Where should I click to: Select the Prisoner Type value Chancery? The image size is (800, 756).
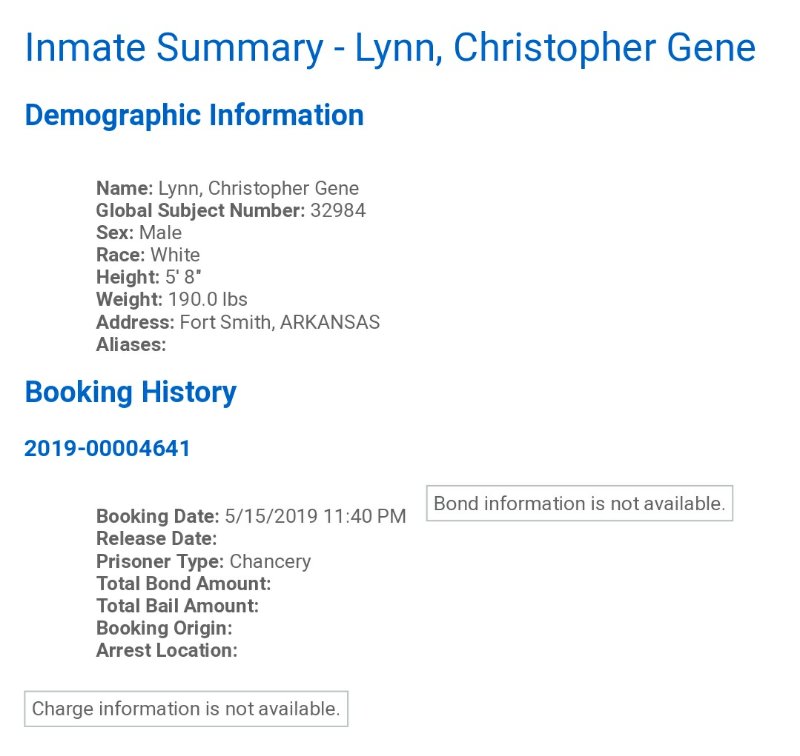point(270,561)
